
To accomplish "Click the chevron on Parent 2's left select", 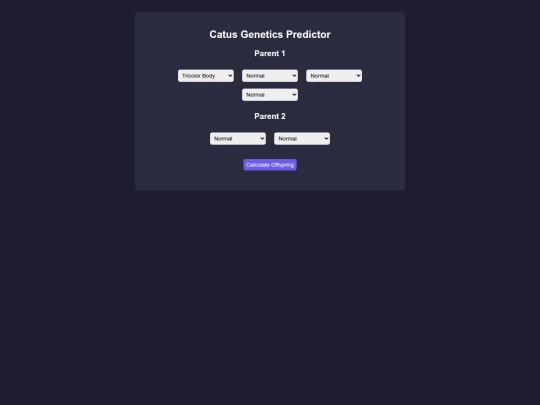I will [262, 138].
